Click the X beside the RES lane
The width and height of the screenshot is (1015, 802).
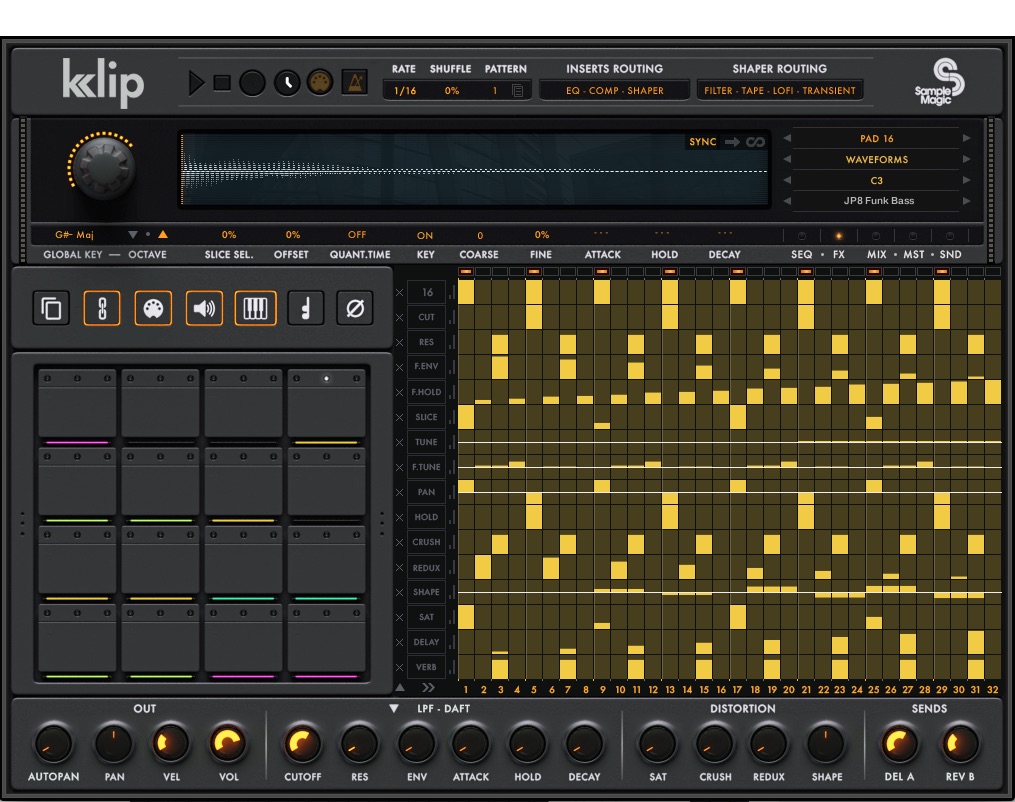tap(399, 342)
